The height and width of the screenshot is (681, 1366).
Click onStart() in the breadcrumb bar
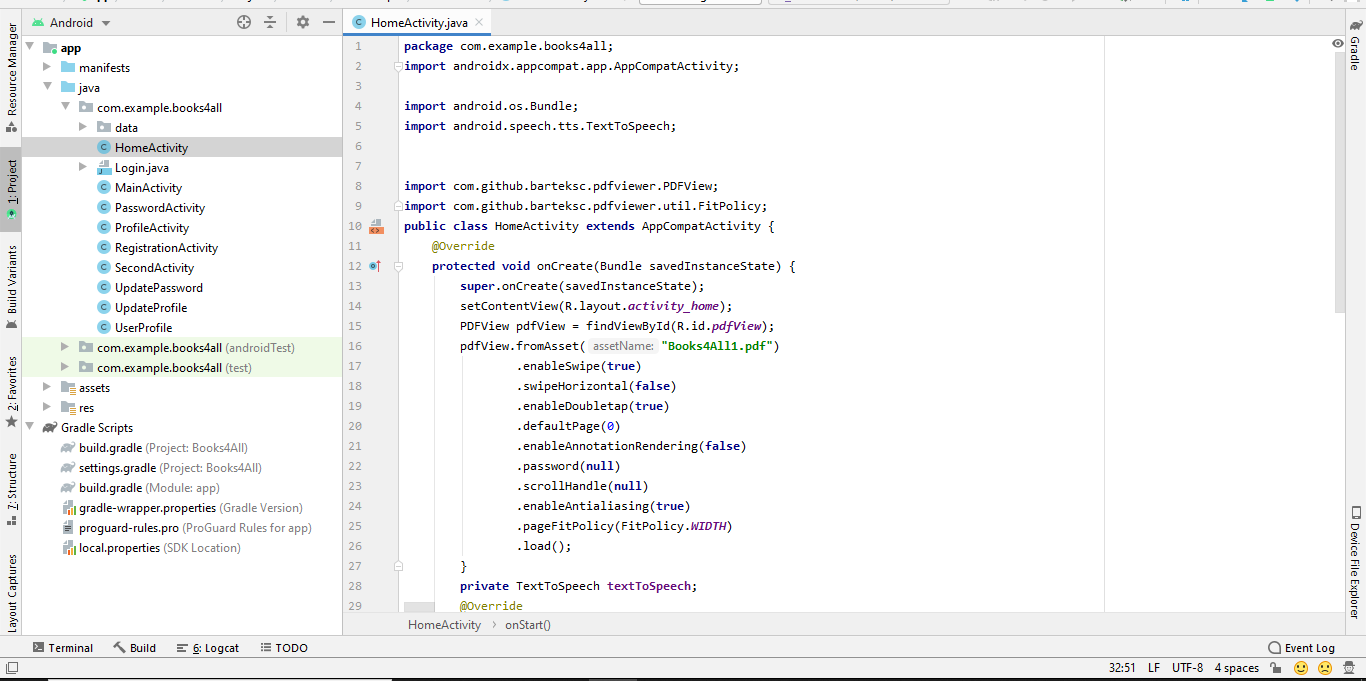(528, 624)
